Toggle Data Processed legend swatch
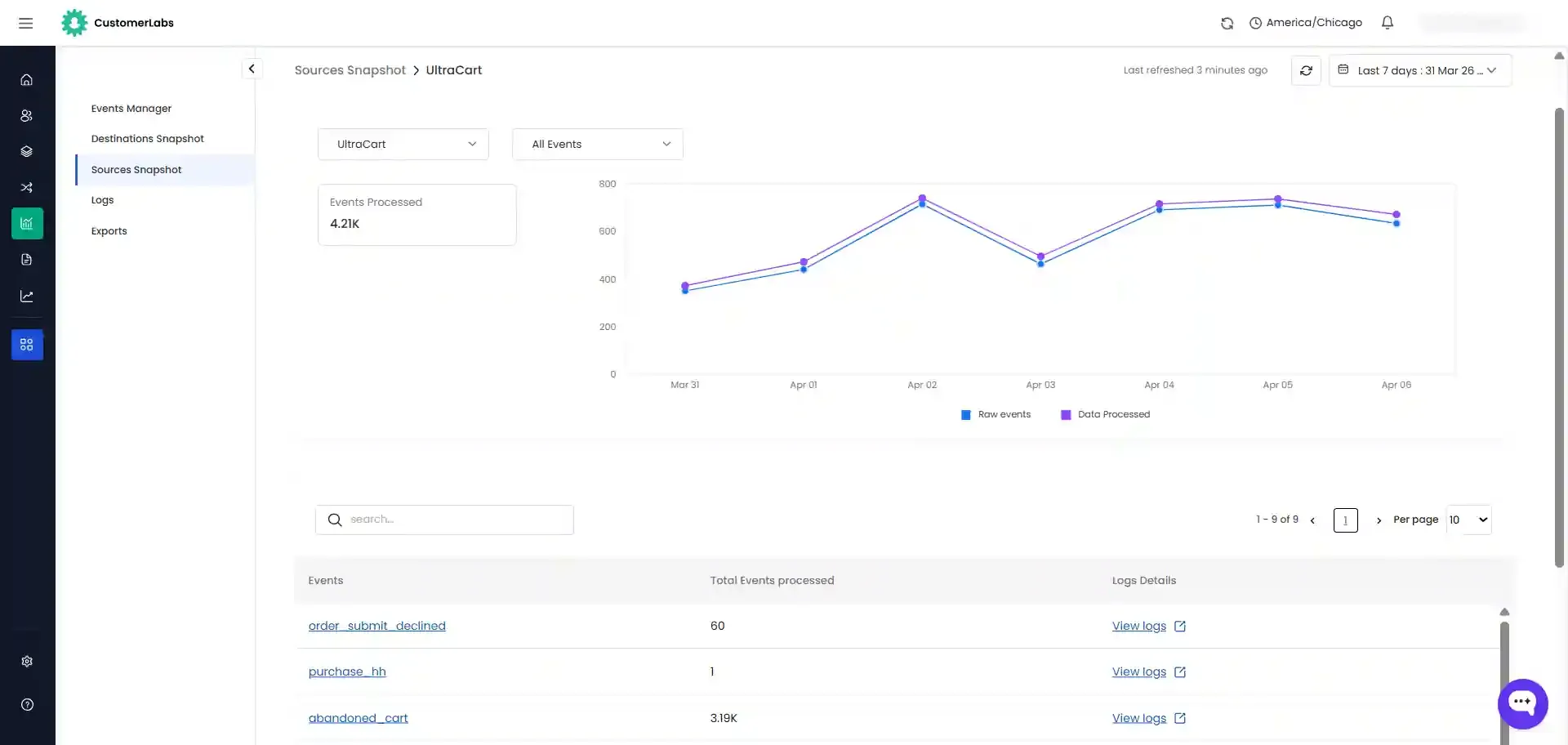The height and width of the screenshot is (745, 1568). click(1066, 415)
